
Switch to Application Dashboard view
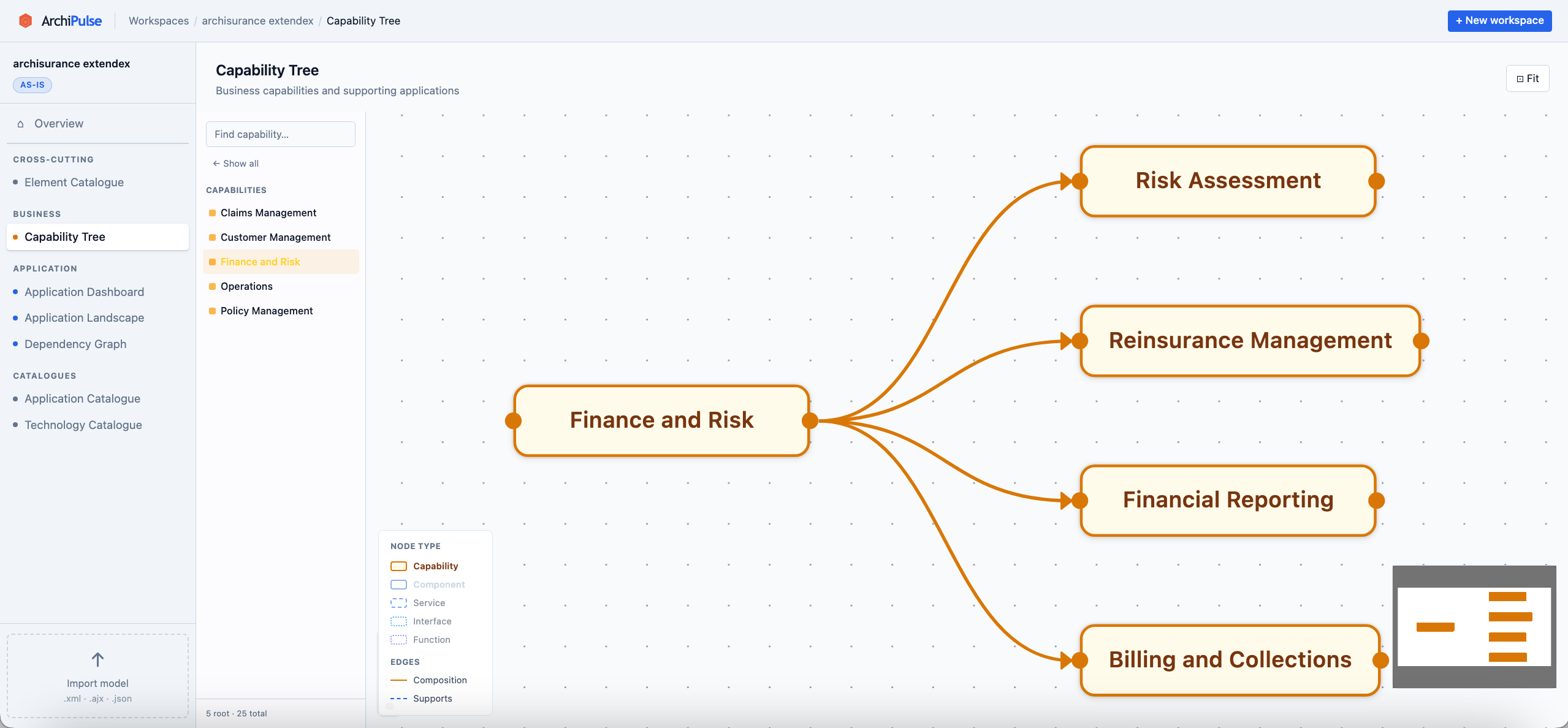pyautogui.click(x=84, y=292)
